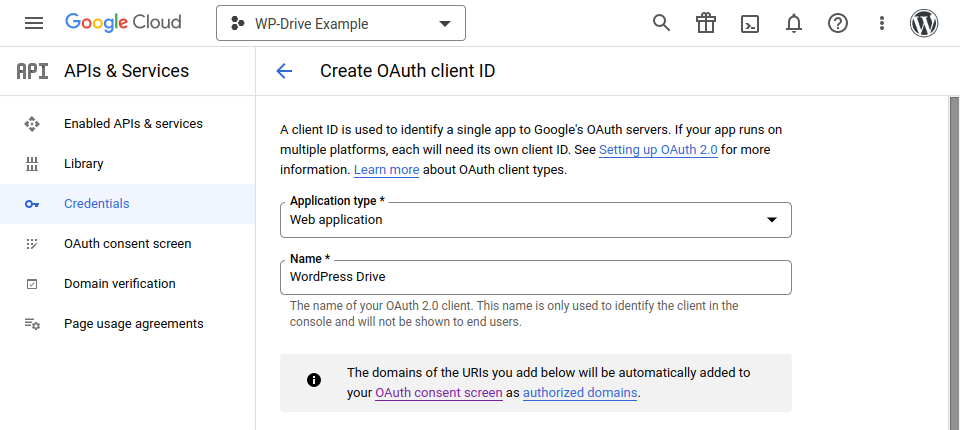Click the WordPress account avatar
Viewport: 960px width, 430px height.
pos(924,23)
